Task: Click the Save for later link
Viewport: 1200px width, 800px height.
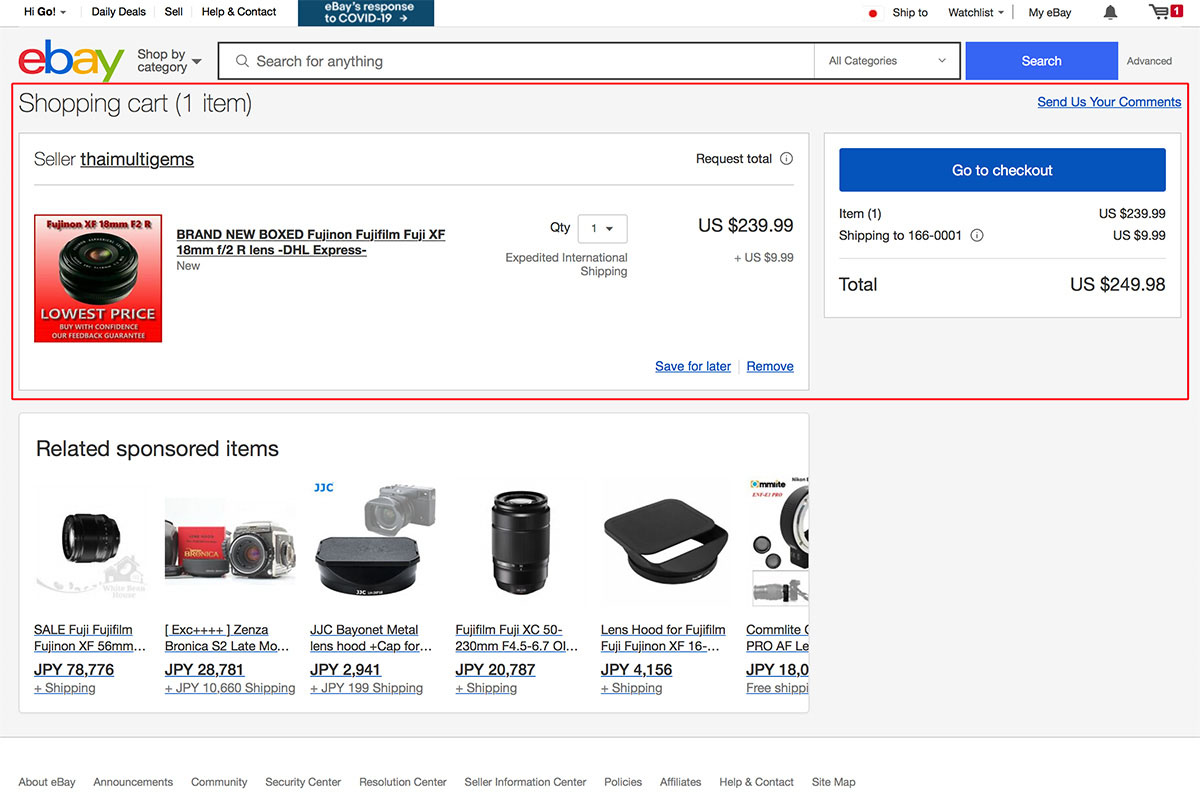Action: 693,367
